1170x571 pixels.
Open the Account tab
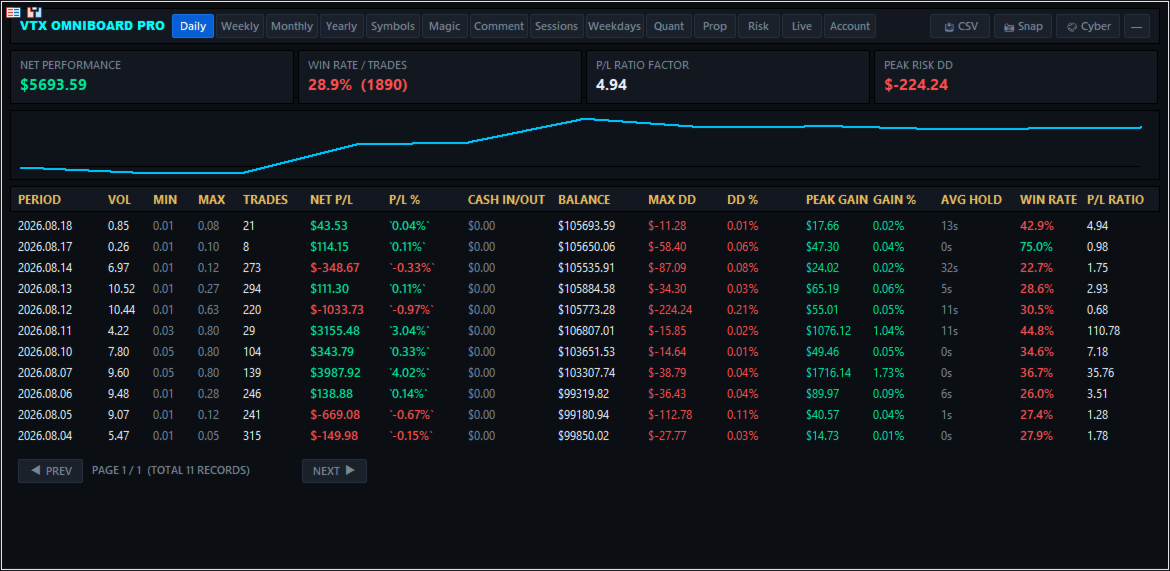[x=850, y=26]
